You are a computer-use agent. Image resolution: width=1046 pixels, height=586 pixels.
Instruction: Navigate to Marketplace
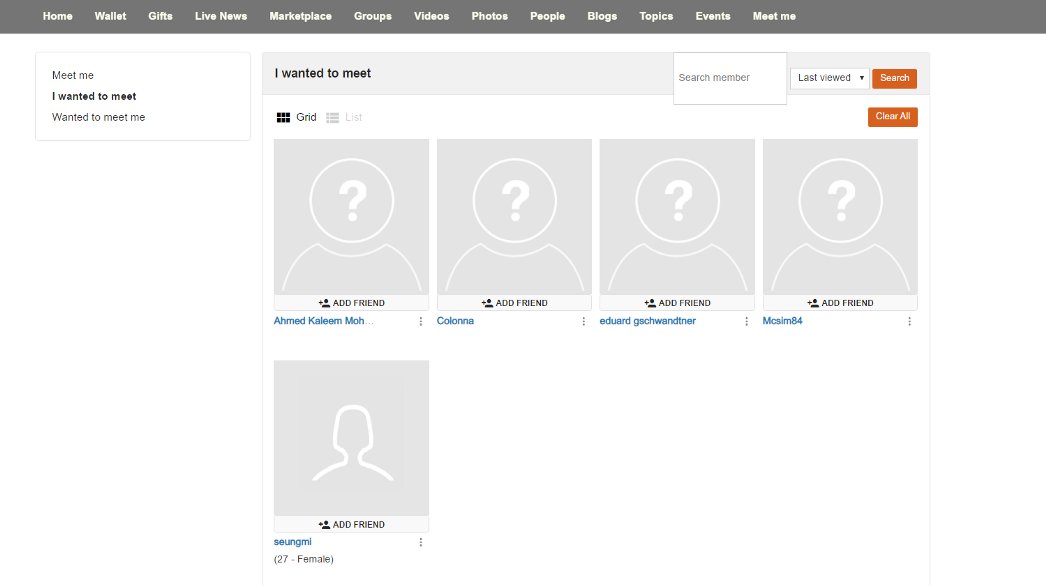coord(300,16)
